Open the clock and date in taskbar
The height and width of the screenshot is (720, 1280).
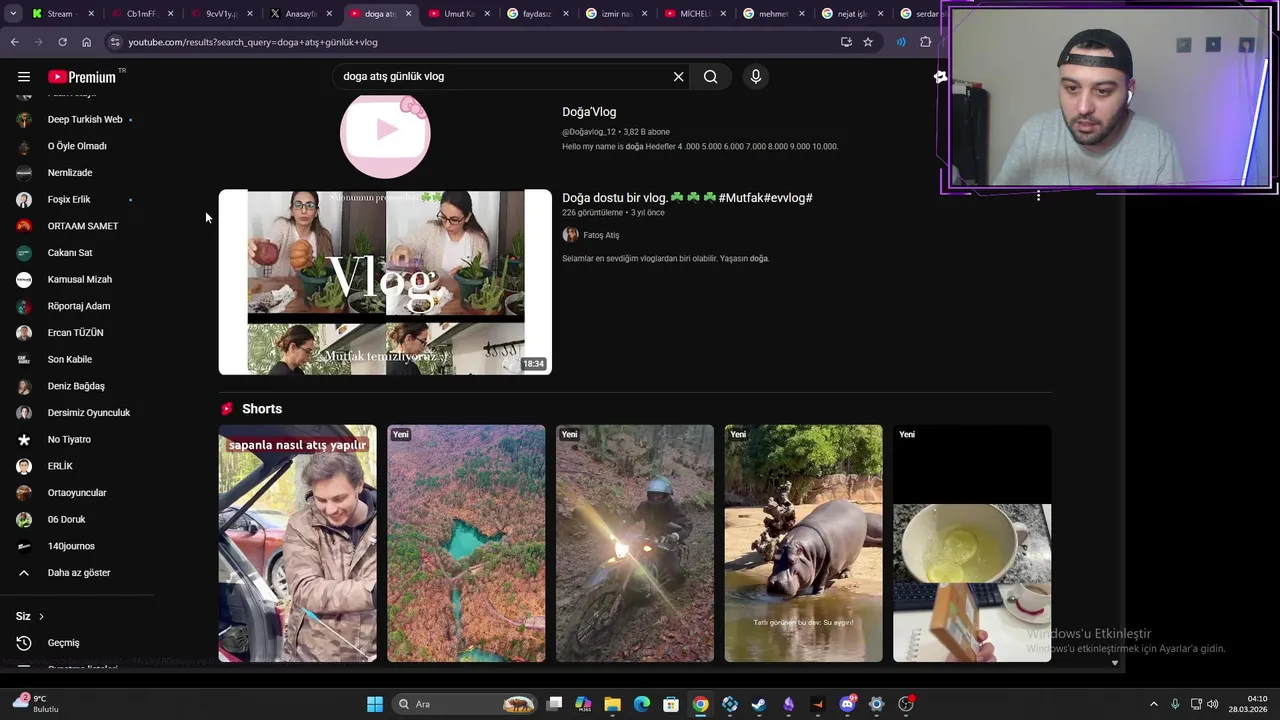click(1248, 704)
